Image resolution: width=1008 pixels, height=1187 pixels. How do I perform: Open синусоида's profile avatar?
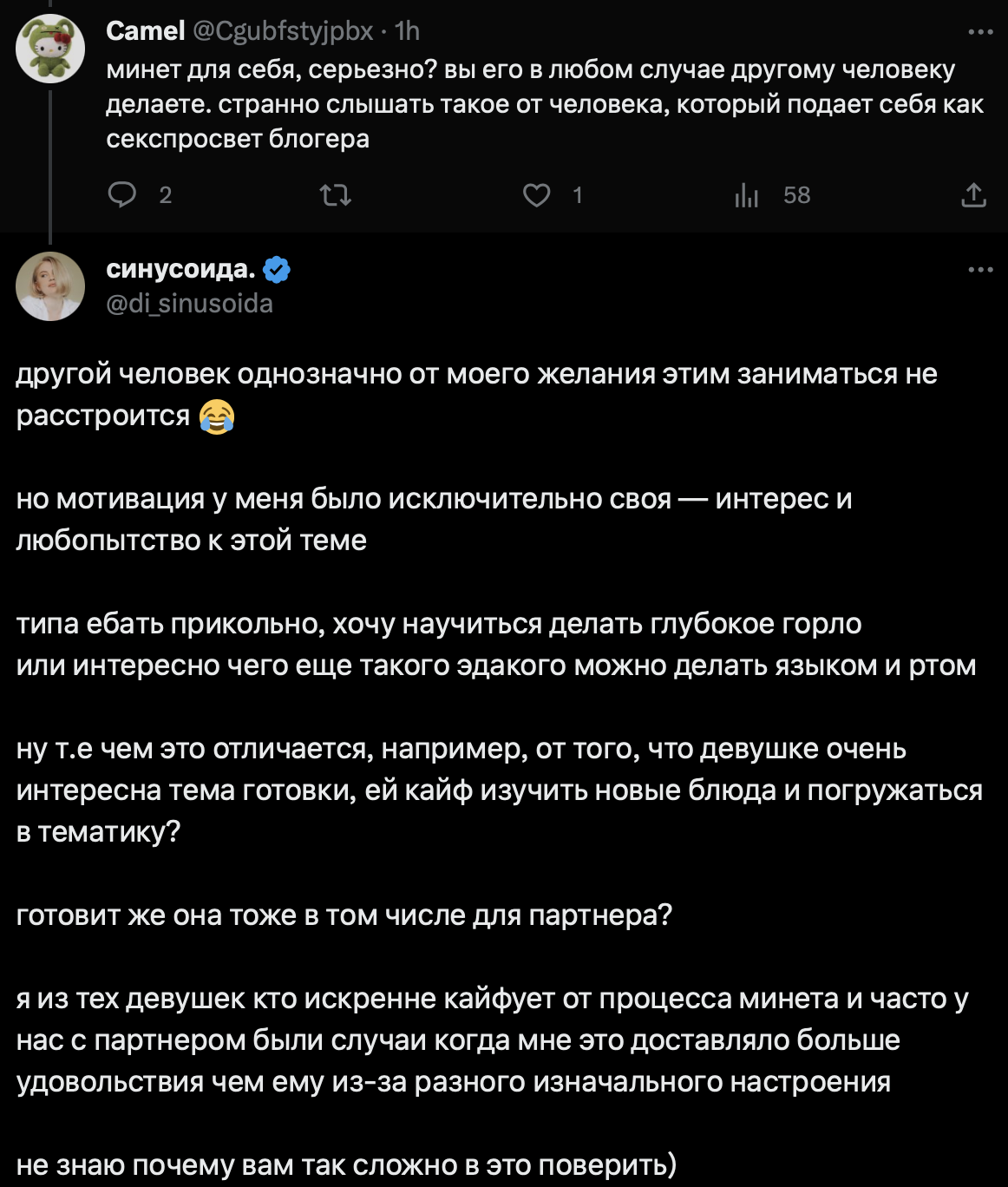pos(50,286)
